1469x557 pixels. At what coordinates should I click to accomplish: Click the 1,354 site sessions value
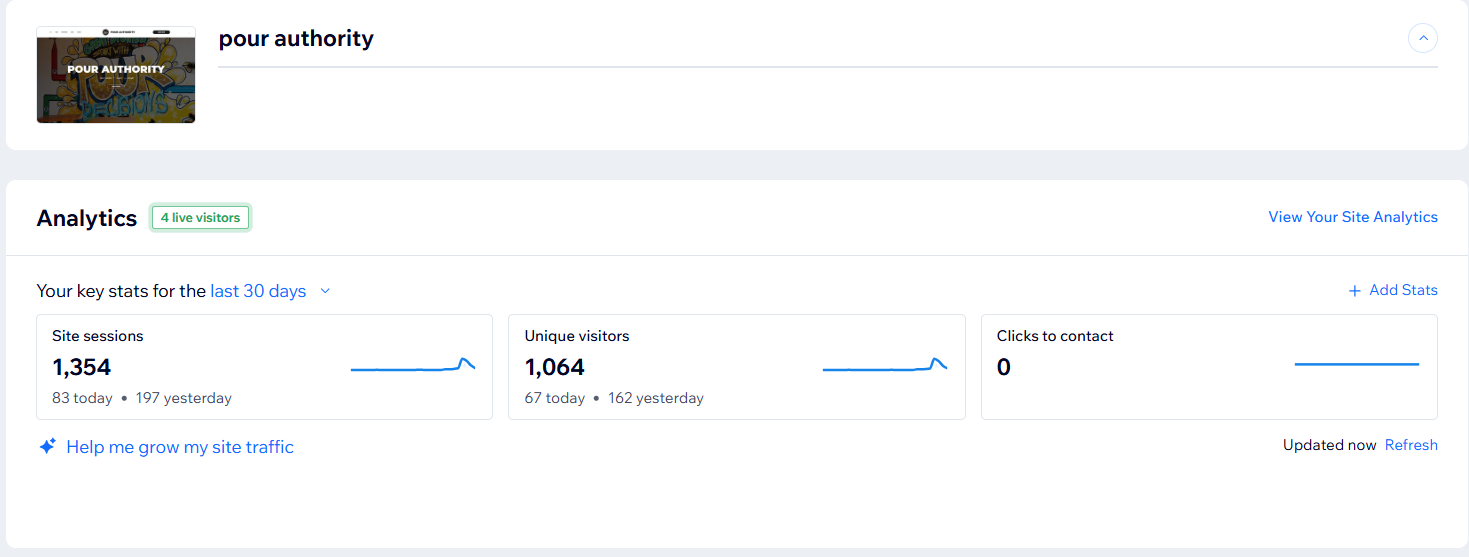coord(82,367)
